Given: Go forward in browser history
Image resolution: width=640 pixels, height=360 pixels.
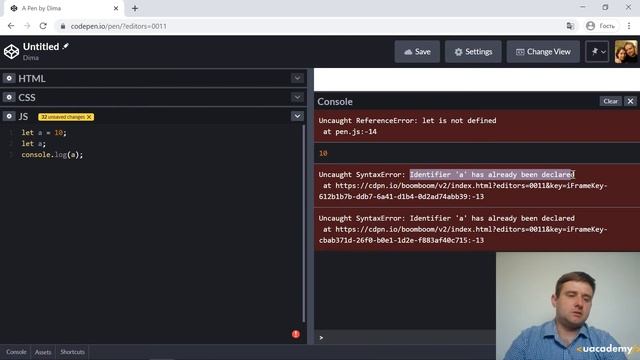Looking at the screenshot, I should pos(27,26).
